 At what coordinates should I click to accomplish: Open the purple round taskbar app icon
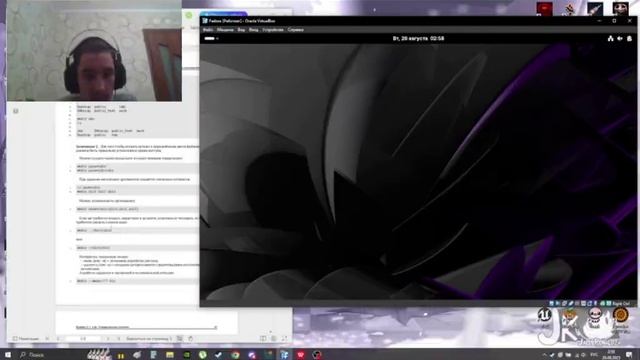(252, 355)
